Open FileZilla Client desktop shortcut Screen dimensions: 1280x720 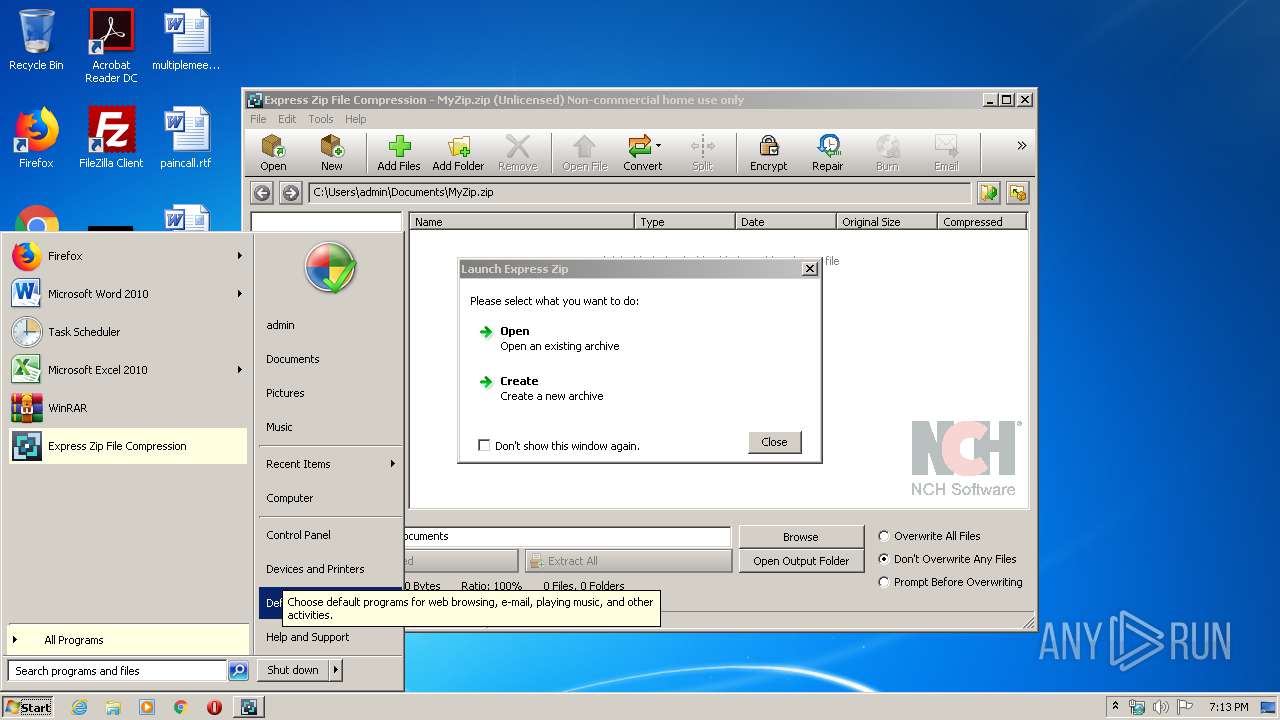tap(111, 138)
